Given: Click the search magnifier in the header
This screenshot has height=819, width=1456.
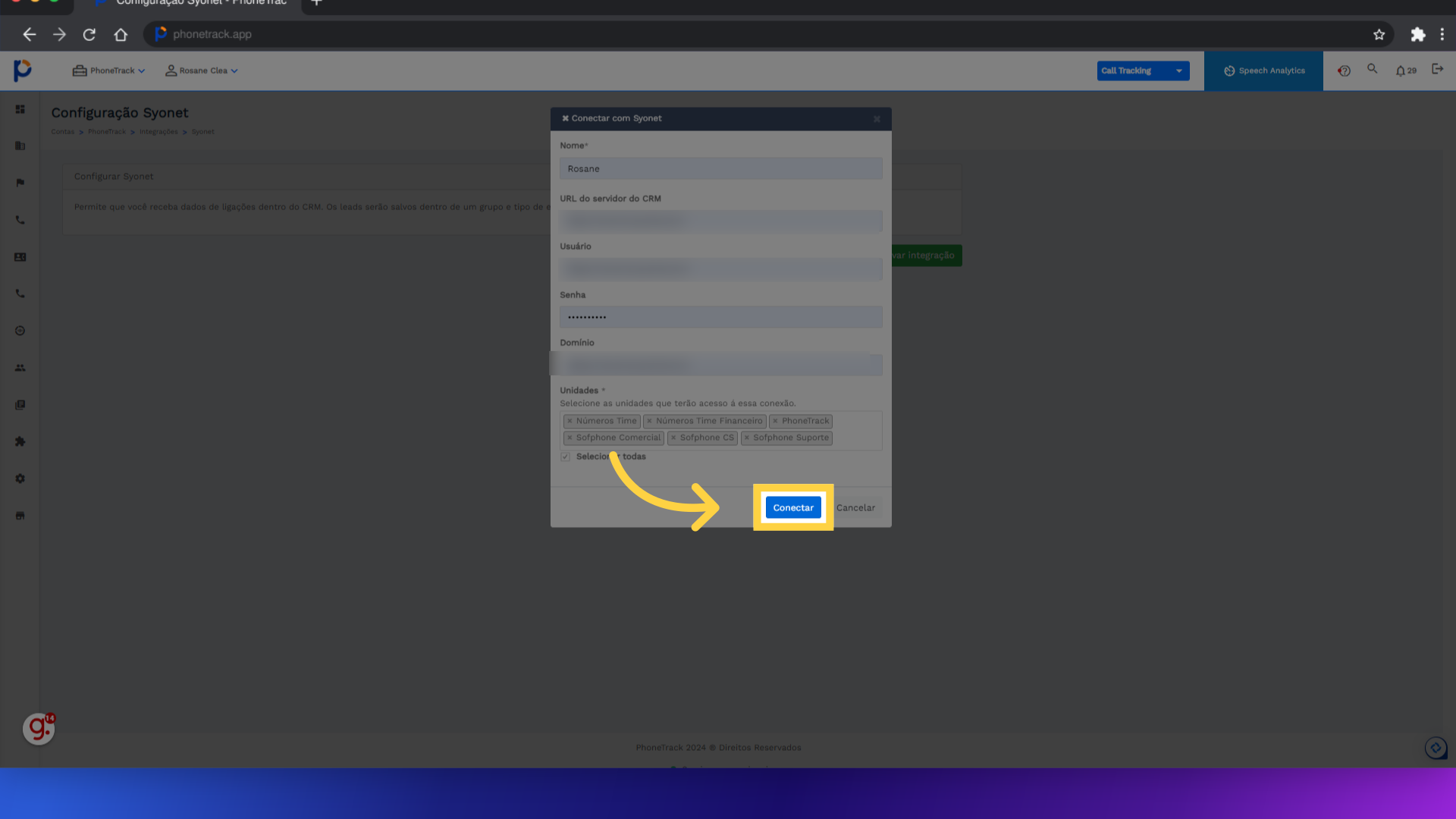Looking at the screenshot, I should 1372,69.
